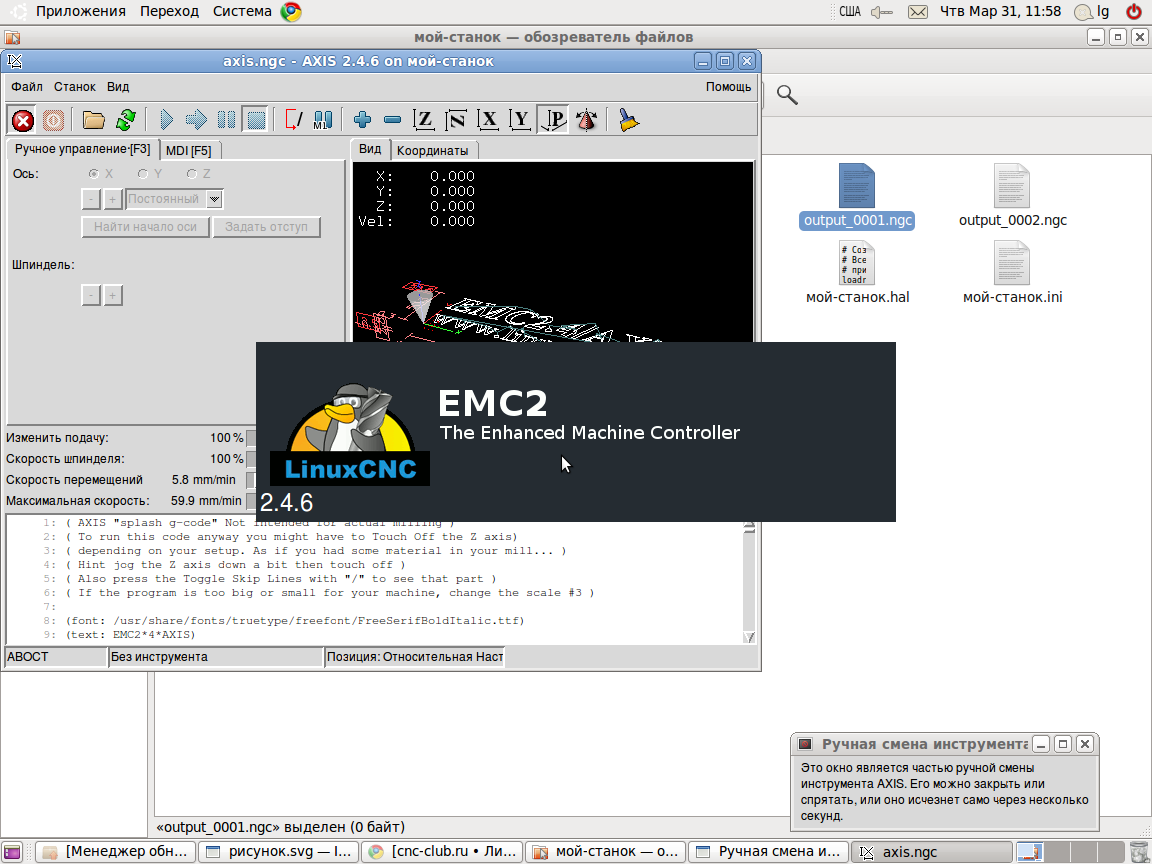Open the Переход menu in the top panel

pos(169,12)
